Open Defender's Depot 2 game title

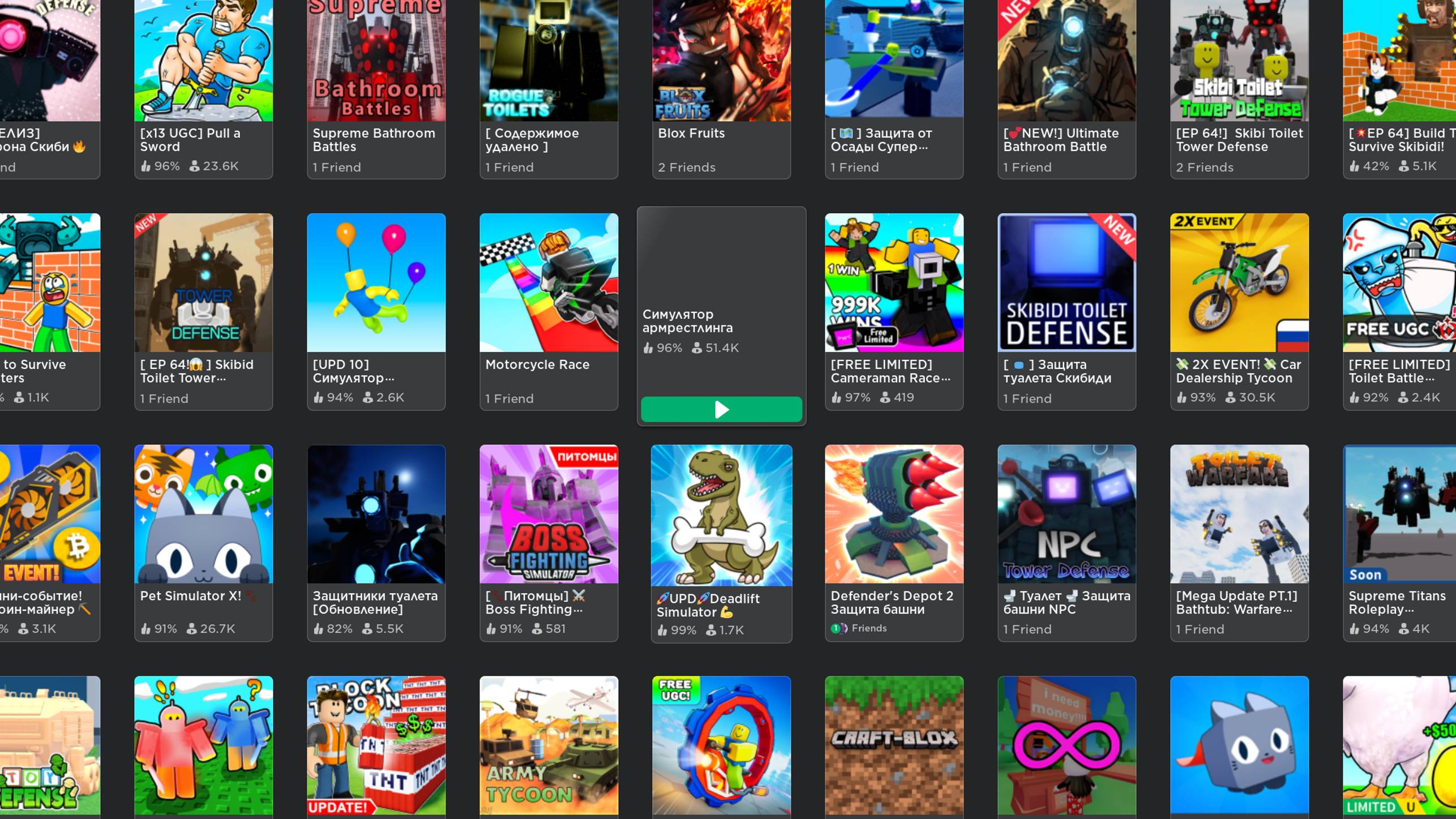coord(892,602)
